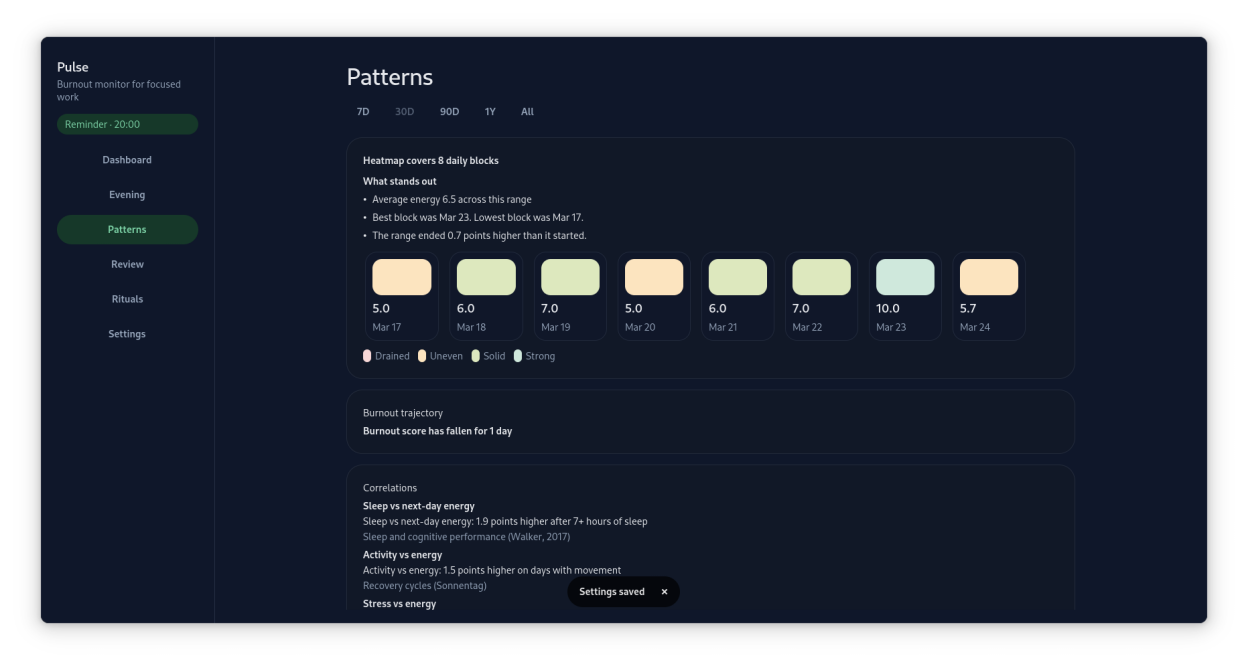Click the 'Burnout trajectory' label
1248x668 pixels.
tap(403, 413)
